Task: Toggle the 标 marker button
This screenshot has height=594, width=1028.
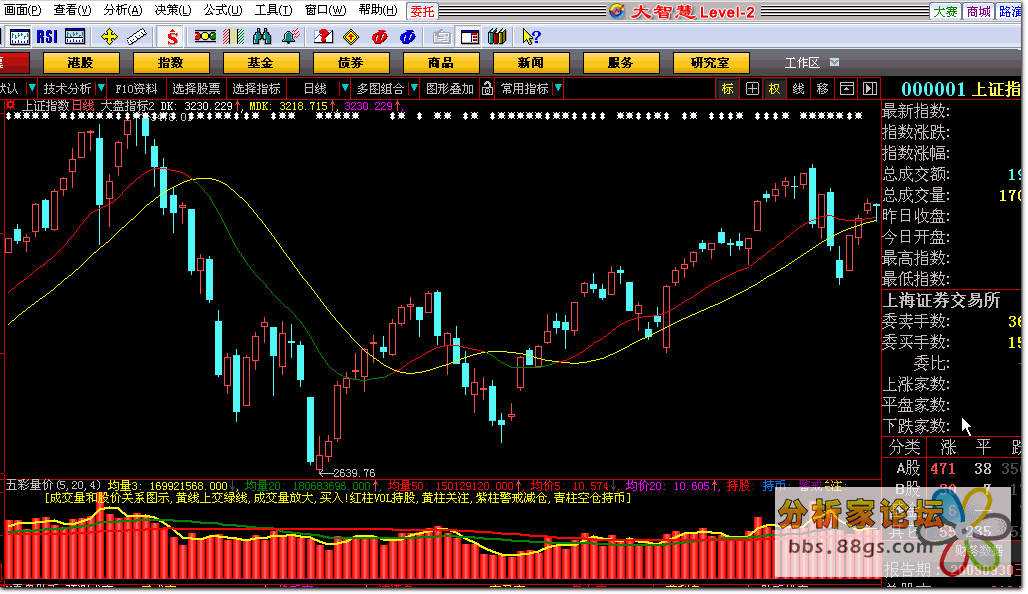Action: point(728,89)
